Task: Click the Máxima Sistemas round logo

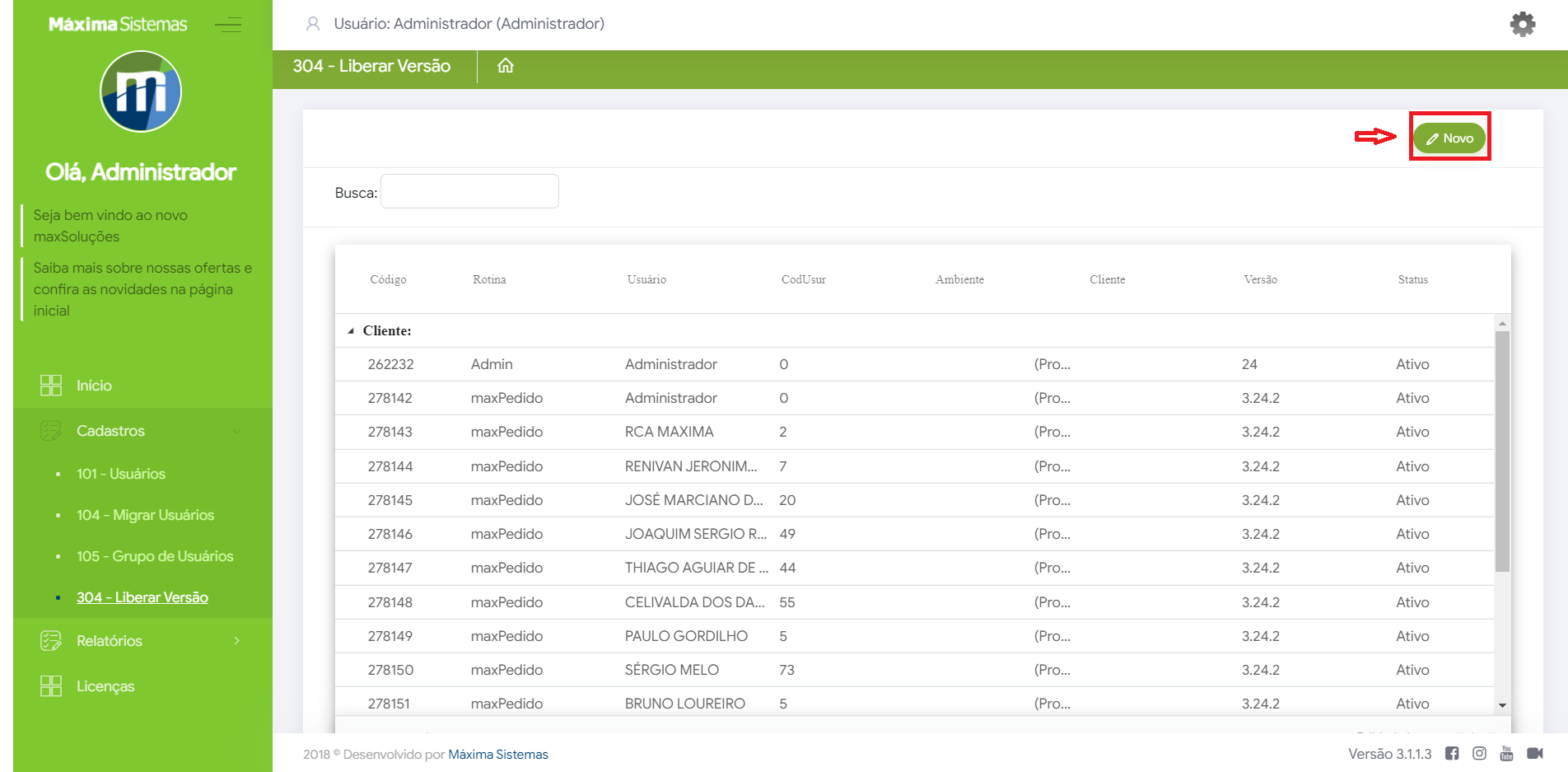Action: click(x=141, y=91)
